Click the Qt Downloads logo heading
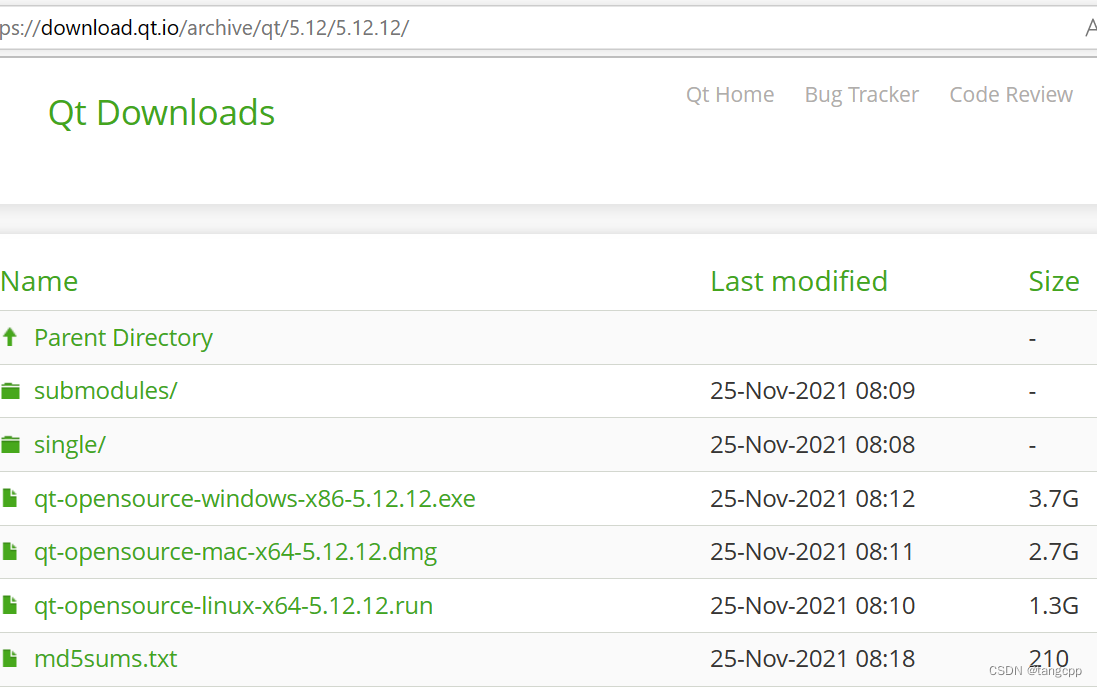The width and height of the screenshot is (1097, 687). click(x=161, y=113)
